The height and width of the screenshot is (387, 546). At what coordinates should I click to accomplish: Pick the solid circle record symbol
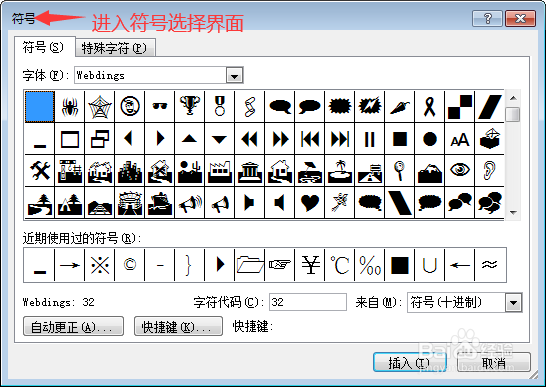(x=429, y=139)
